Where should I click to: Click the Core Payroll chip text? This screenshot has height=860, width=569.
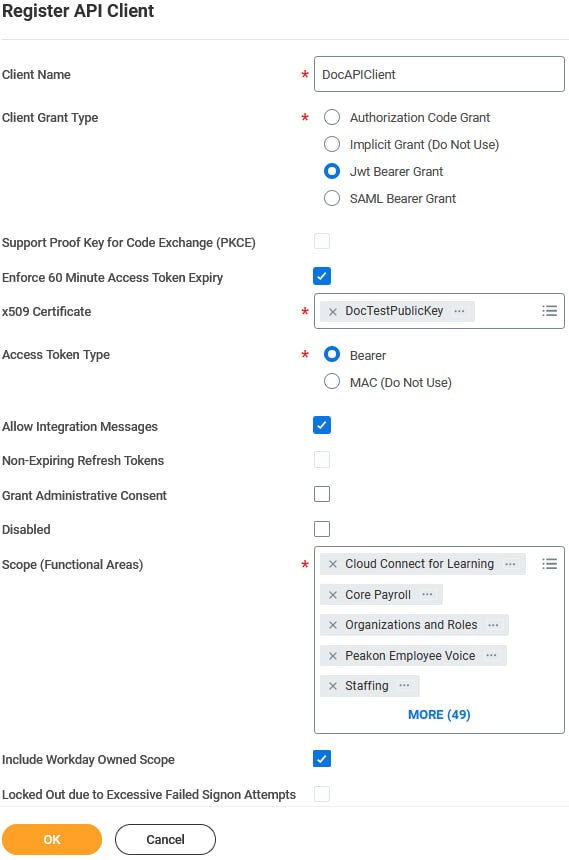(x=378, y=595)
